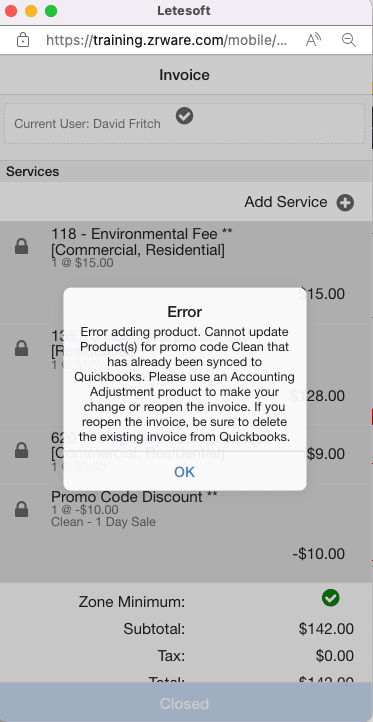Select the 118 - Environmental Fee line item
The image size is (373, 722).
[x=184, y=272]
